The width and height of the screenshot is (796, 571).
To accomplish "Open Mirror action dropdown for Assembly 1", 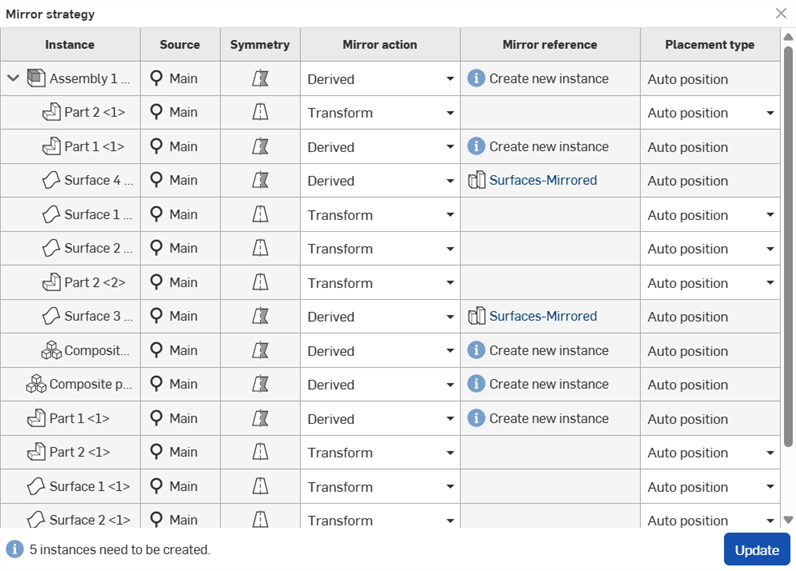I will click(450, 79).
